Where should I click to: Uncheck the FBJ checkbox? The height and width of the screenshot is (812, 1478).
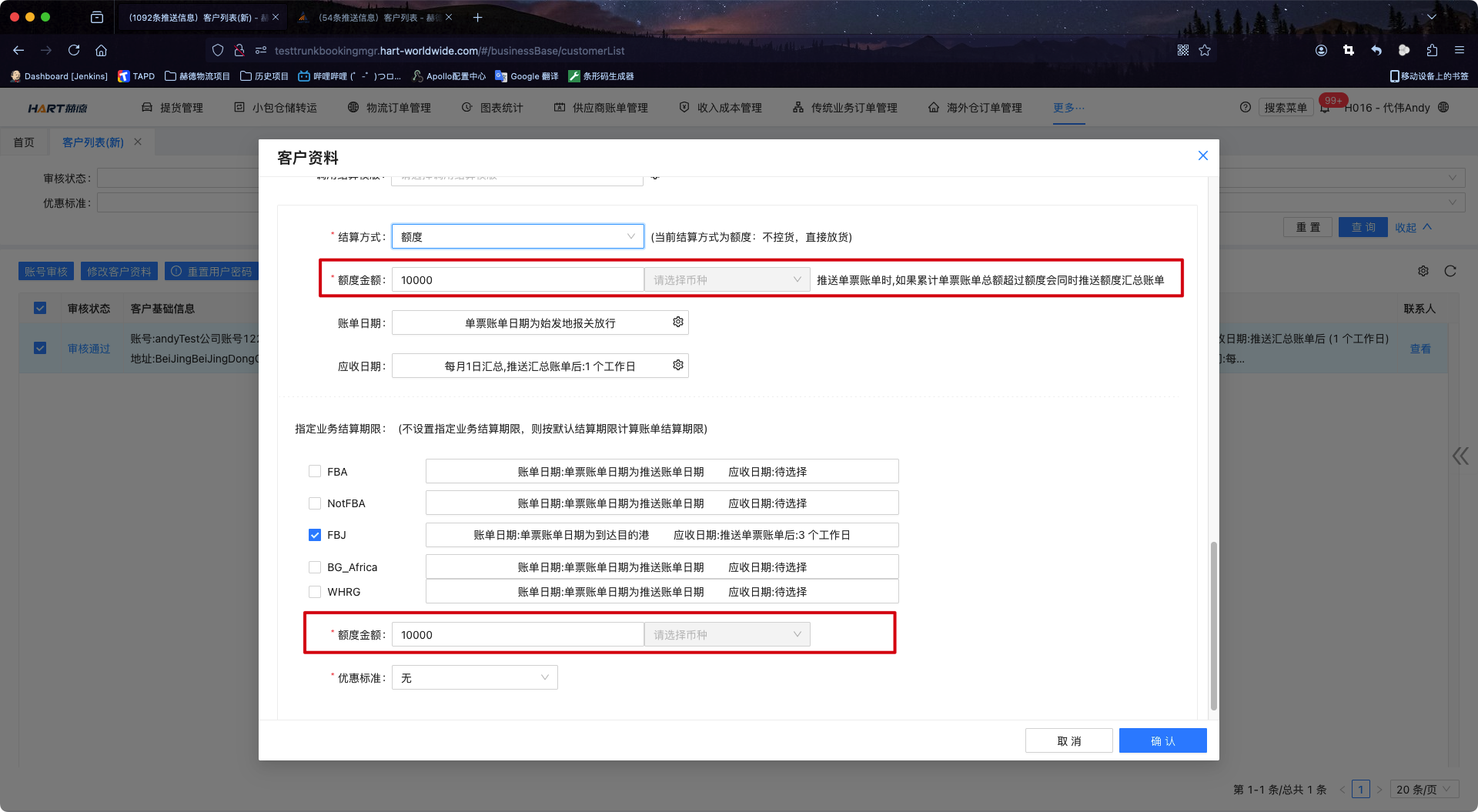(x=315, y=535)
